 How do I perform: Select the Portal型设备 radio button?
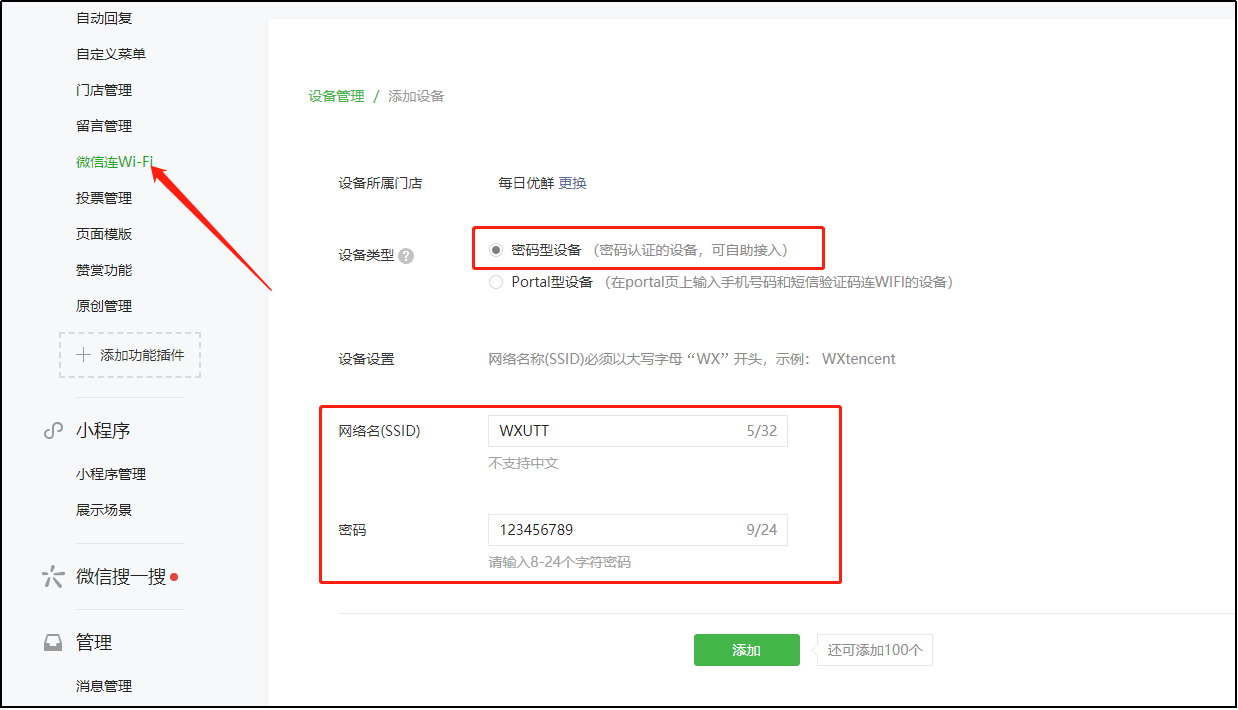(x=496, y=282)
